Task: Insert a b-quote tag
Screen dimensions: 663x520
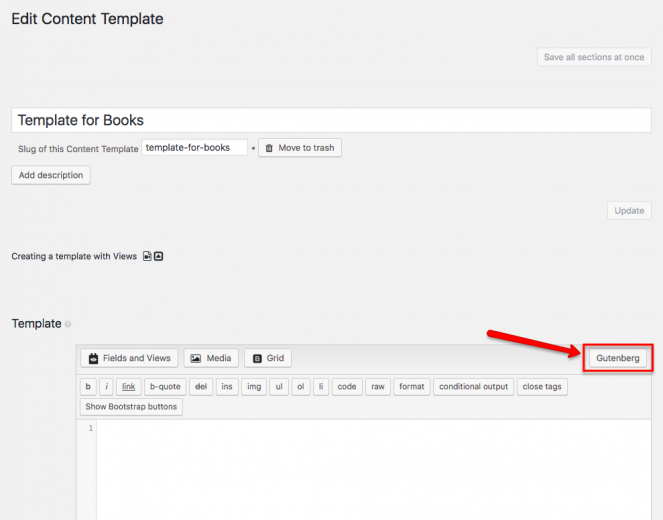Action: (165, 386)
